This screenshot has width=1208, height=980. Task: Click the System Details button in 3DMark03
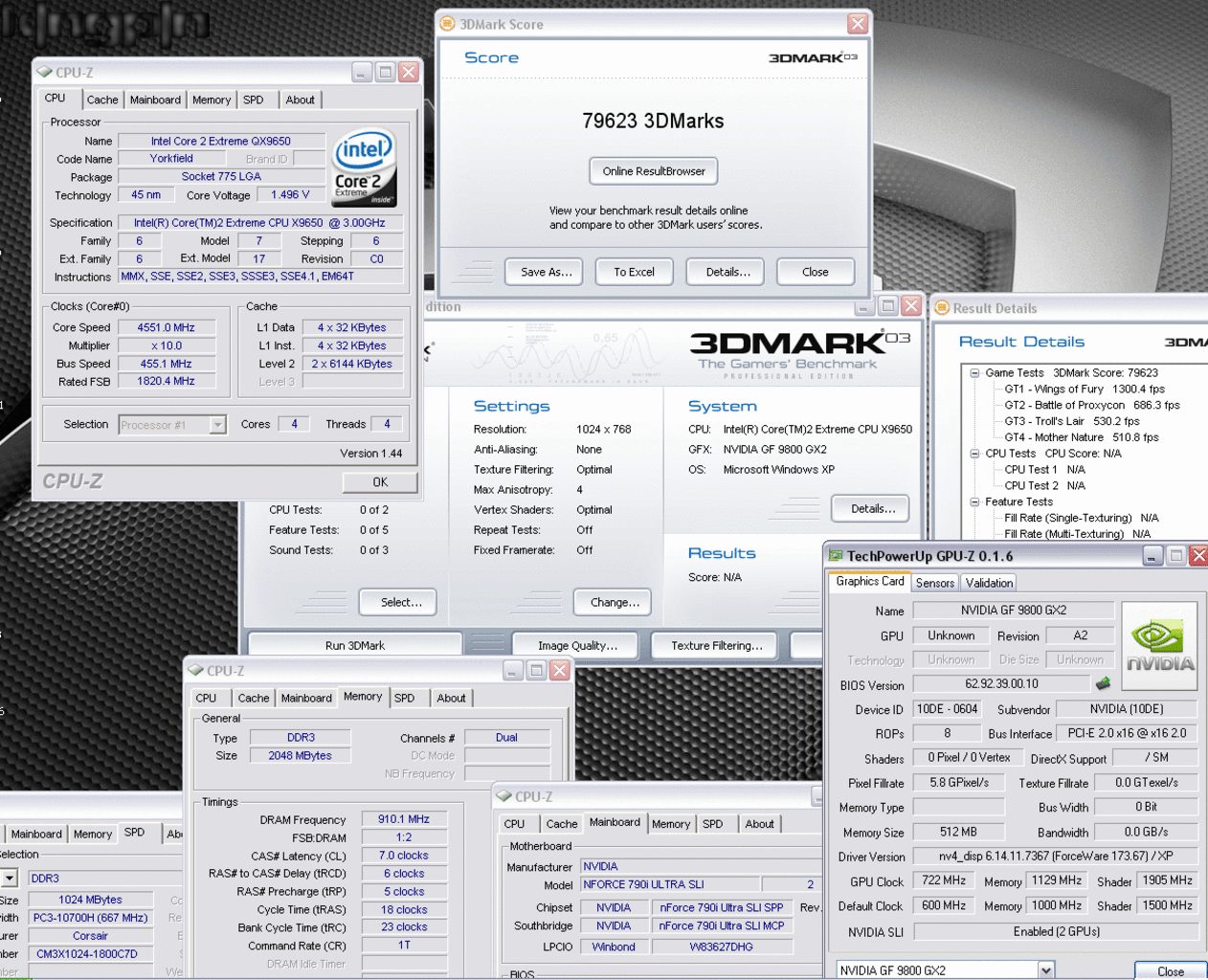click(x=871, y=508)
